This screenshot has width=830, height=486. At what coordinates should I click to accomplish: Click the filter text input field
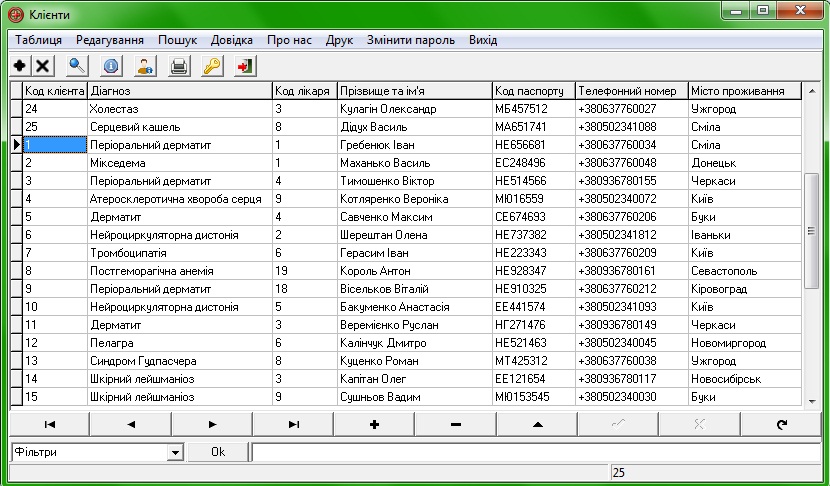click(536, 452)
